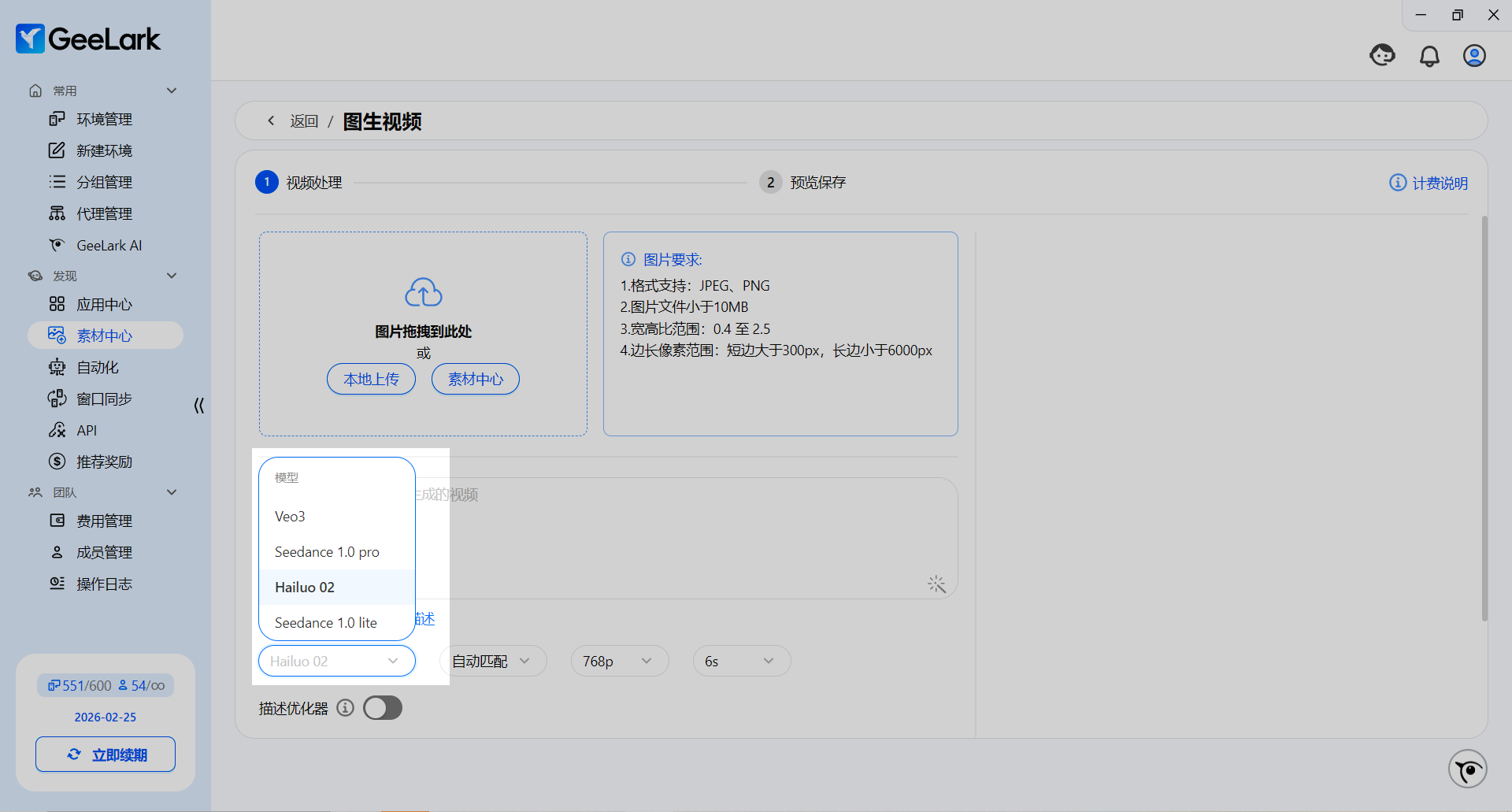This screenshot has height=812, width=1512.
Task: Select Seedance 1.0 pro model
Action: [337, 552]
